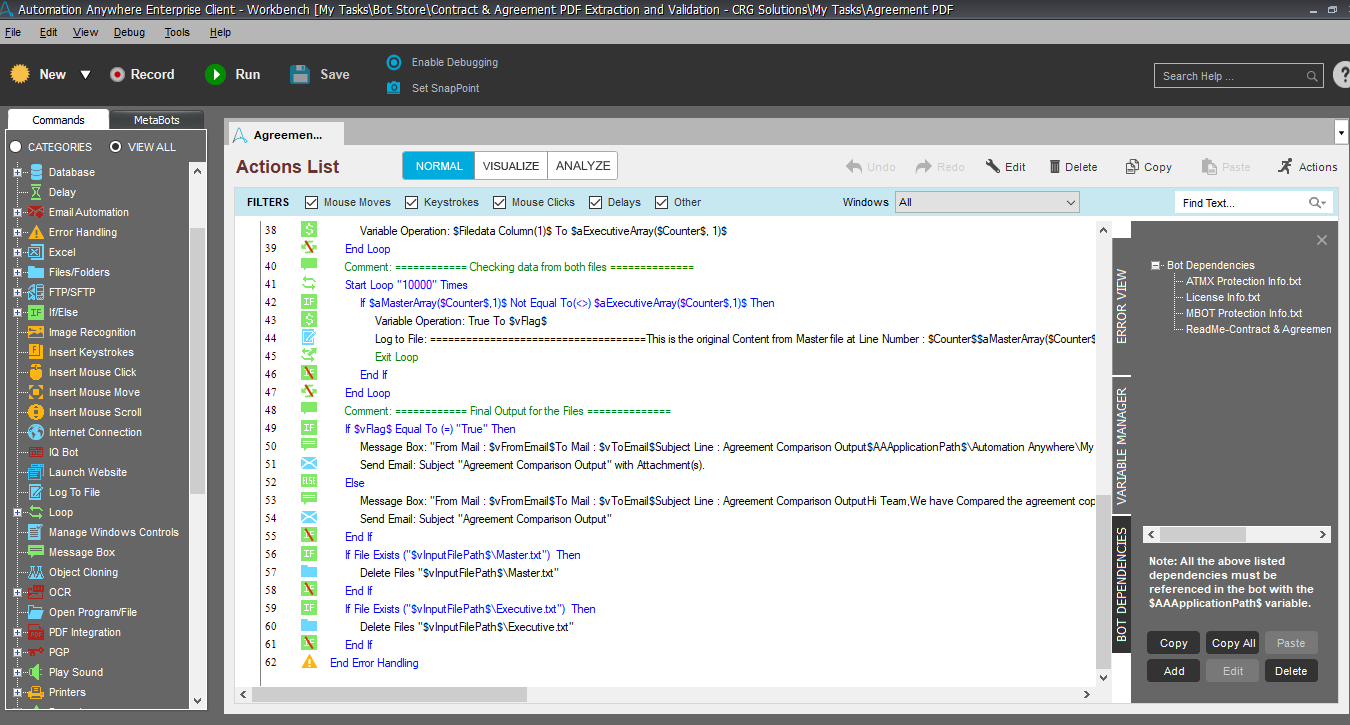Select the IQ Bot icon

36,452
